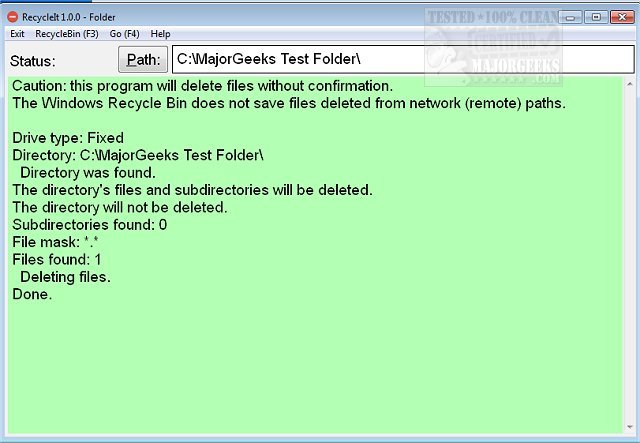Click into the path text field

[400, 60]
